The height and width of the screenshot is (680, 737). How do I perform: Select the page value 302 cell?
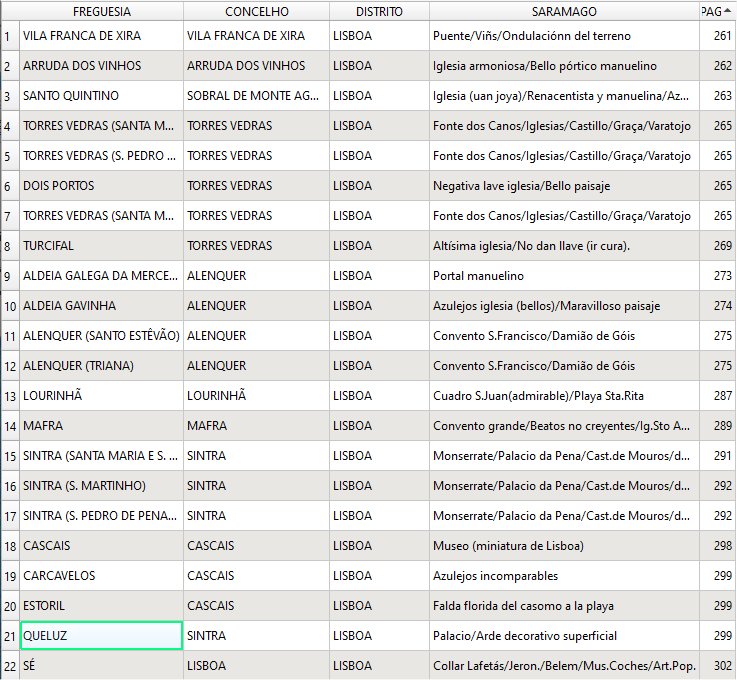coord(717,666)
